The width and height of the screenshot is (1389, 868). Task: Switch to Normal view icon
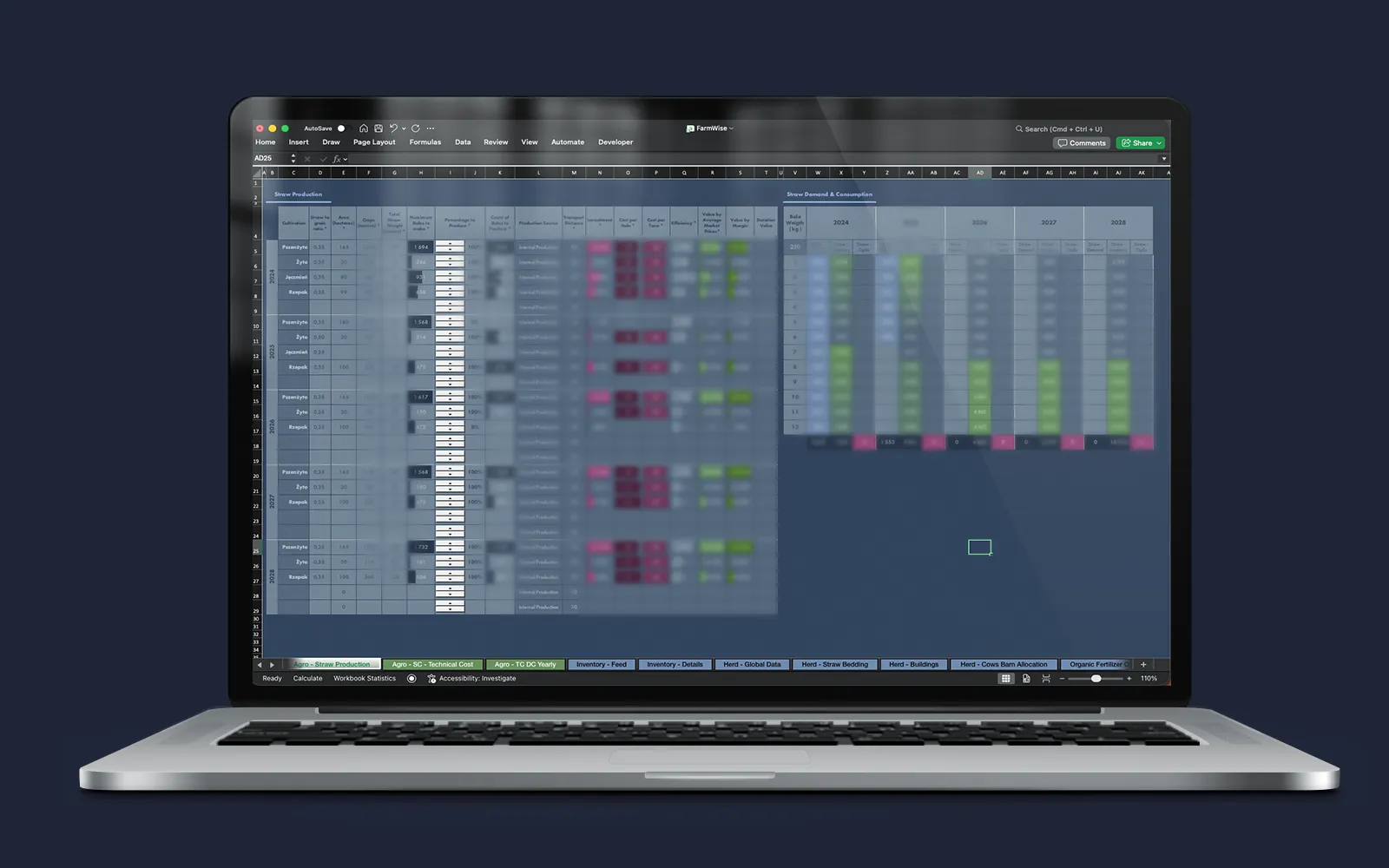tap(1005, 679)
